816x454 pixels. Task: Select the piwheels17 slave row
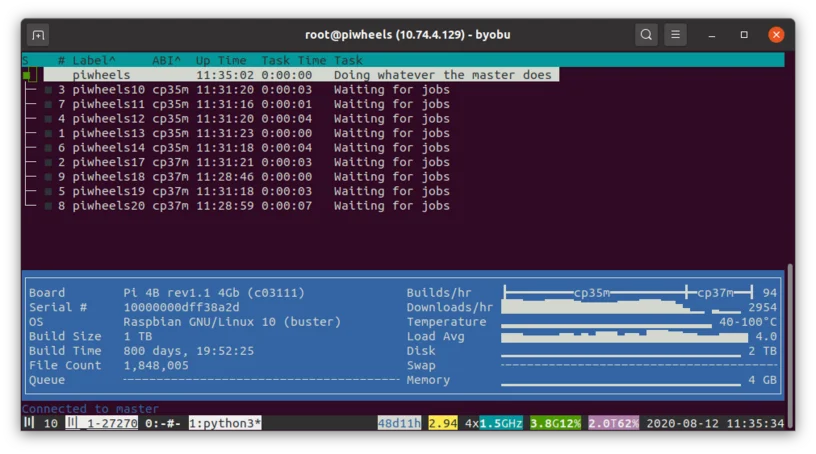pos(248,162)
